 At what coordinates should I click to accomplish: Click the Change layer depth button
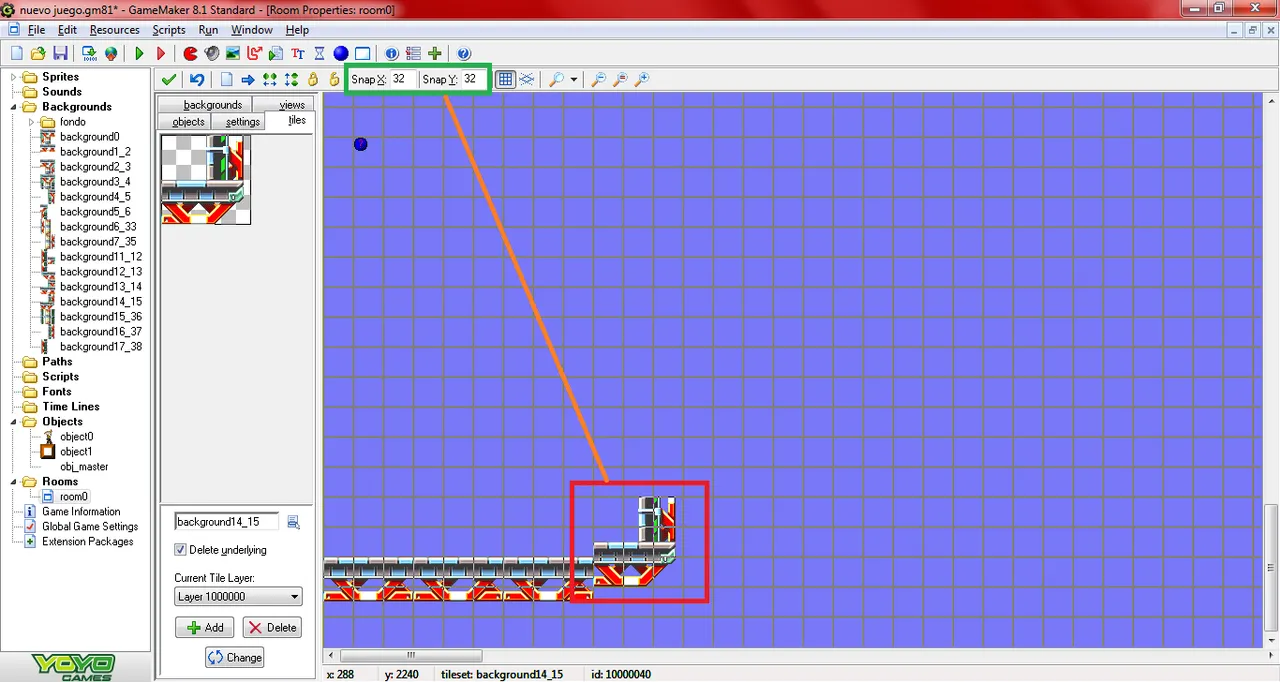235,657
